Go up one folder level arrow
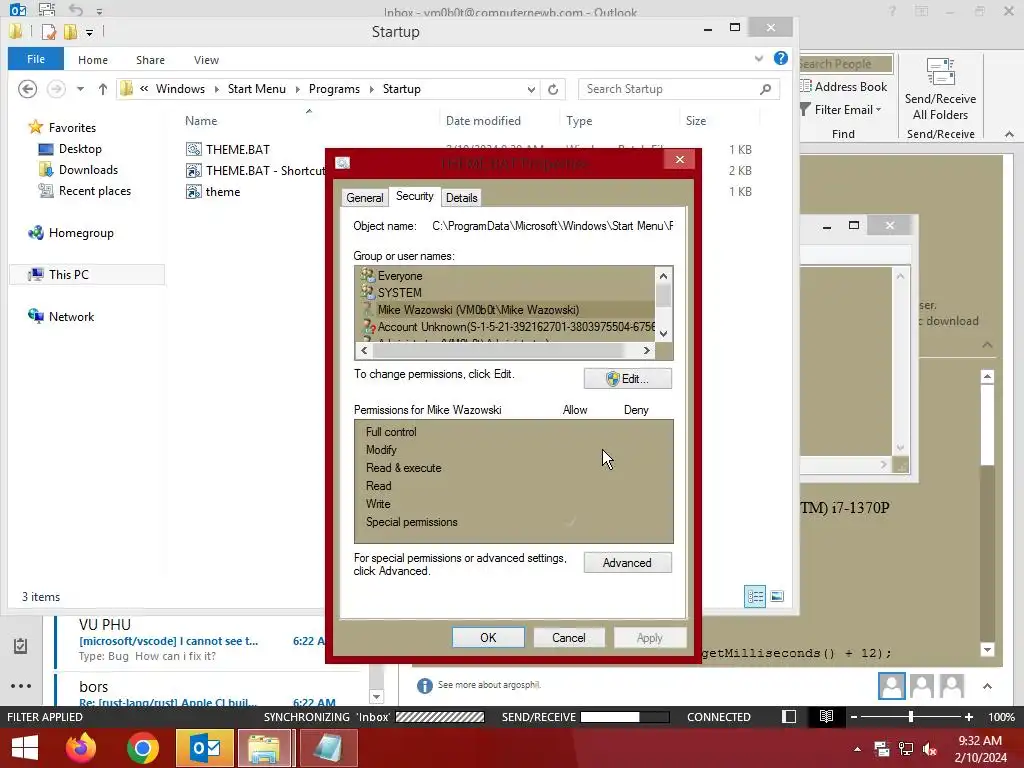The width and height of the screenshot is (1024, 768). pos(103,89)
